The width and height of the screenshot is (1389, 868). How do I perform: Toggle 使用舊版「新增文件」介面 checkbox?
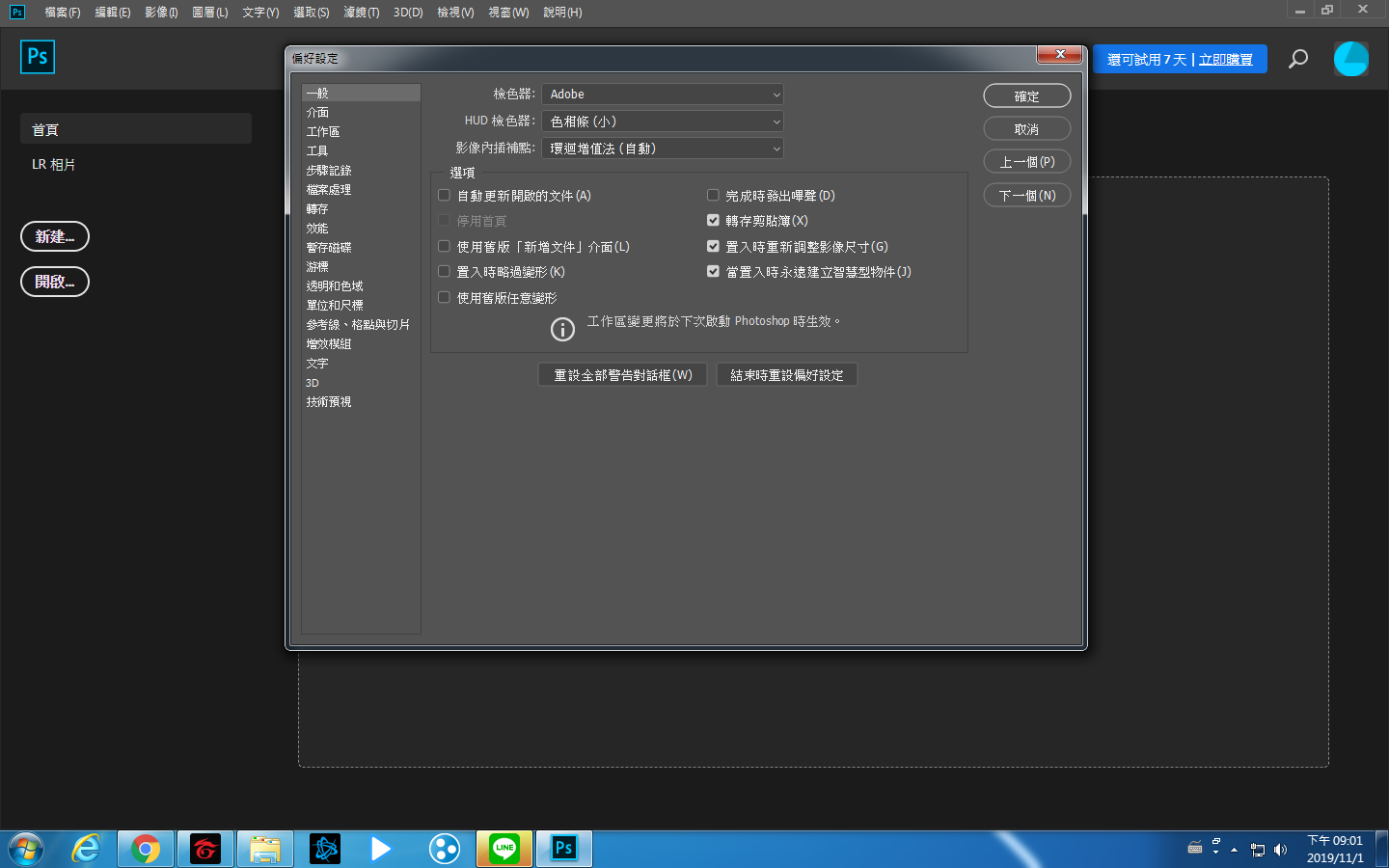pos(444,246)
